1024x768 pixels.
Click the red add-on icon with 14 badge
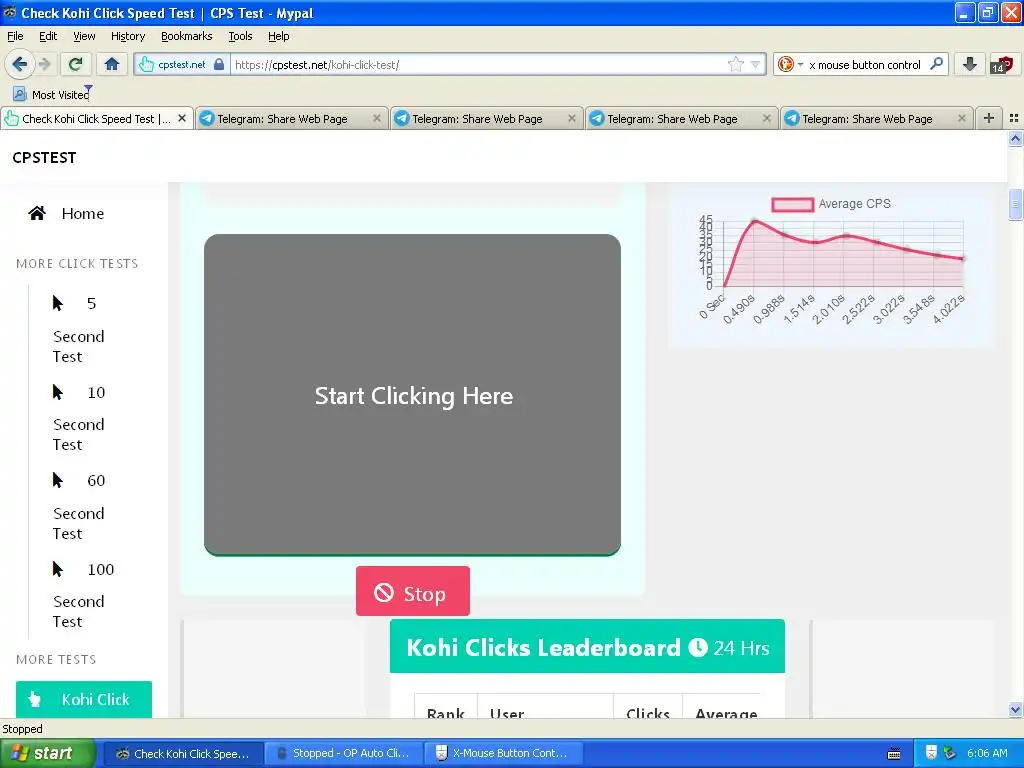[x=1002, y=64]
